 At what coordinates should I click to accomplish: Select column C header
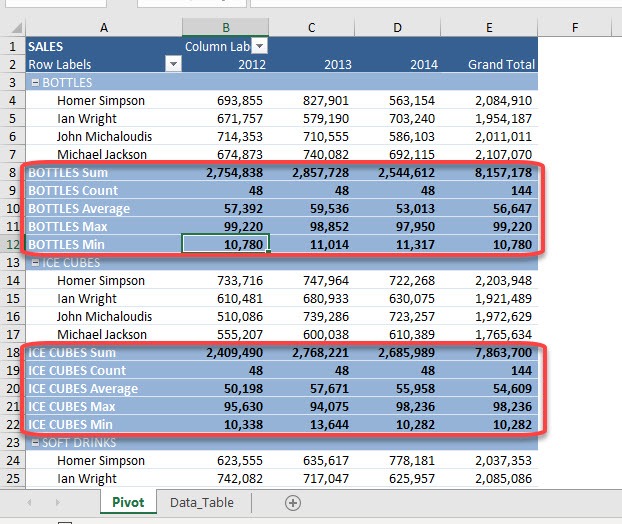coord(311,27)
